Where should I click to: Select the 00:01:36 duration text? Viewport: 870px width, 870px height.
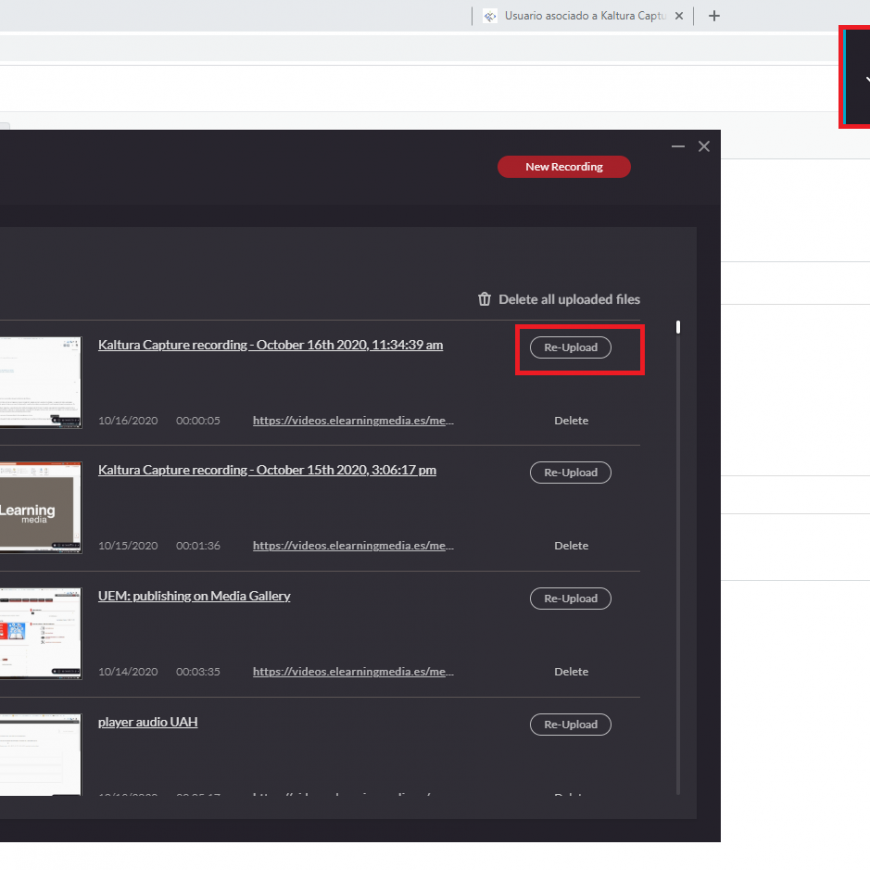click(x=198, y=546)
